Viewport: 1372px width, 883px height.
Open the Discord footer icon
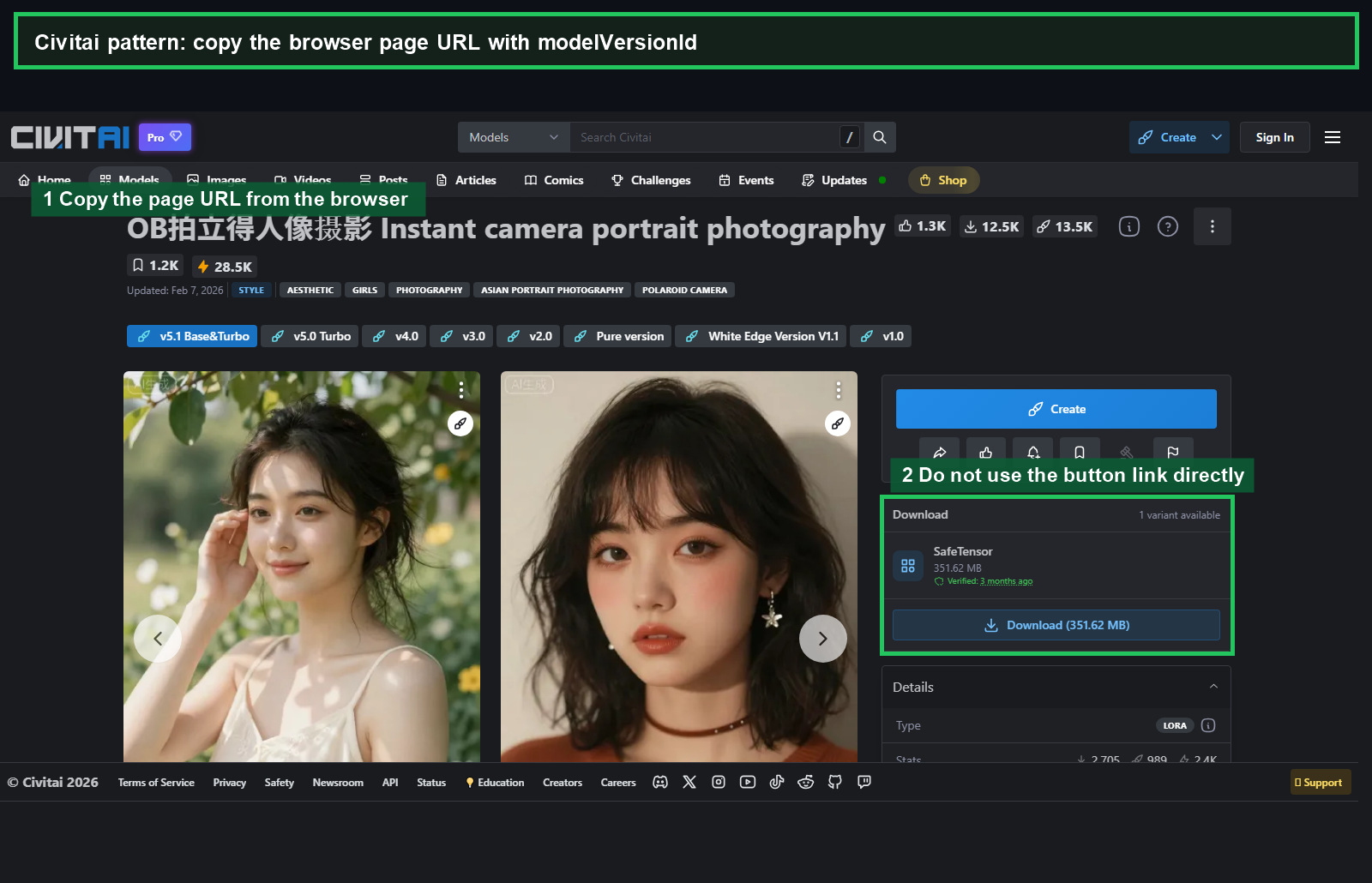tap(660, 782)
